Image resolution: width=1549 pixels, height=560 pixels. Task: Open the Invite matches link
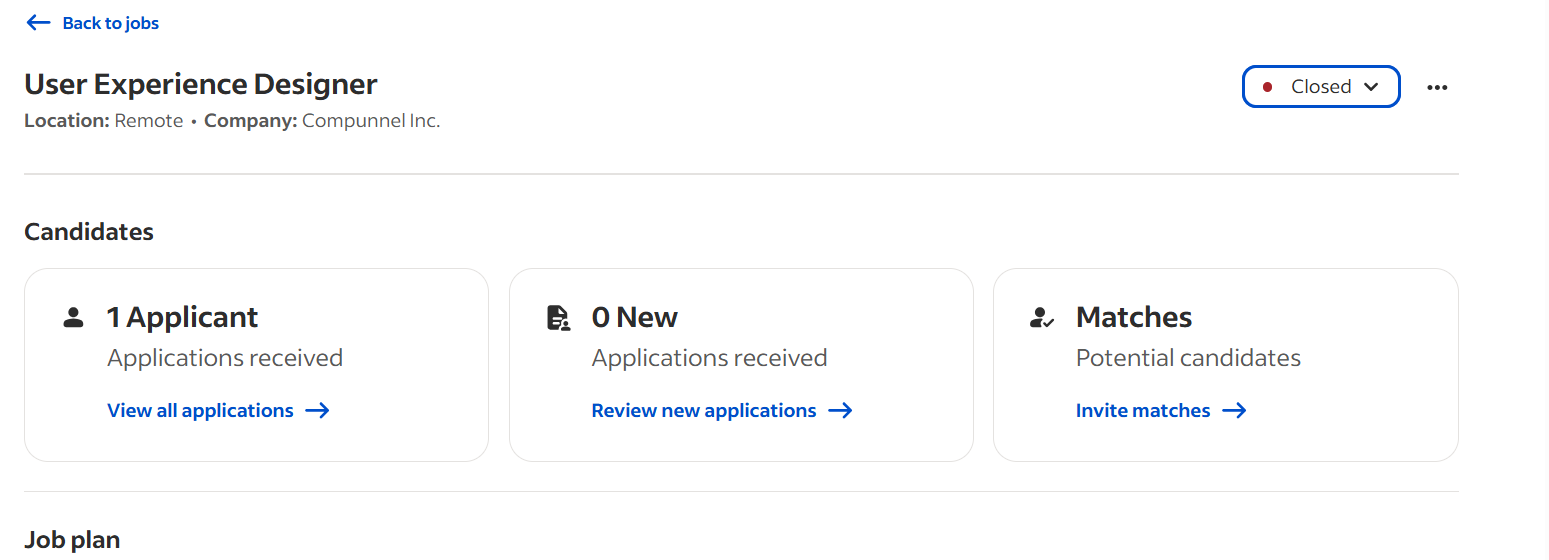(x=1161, y=410)
